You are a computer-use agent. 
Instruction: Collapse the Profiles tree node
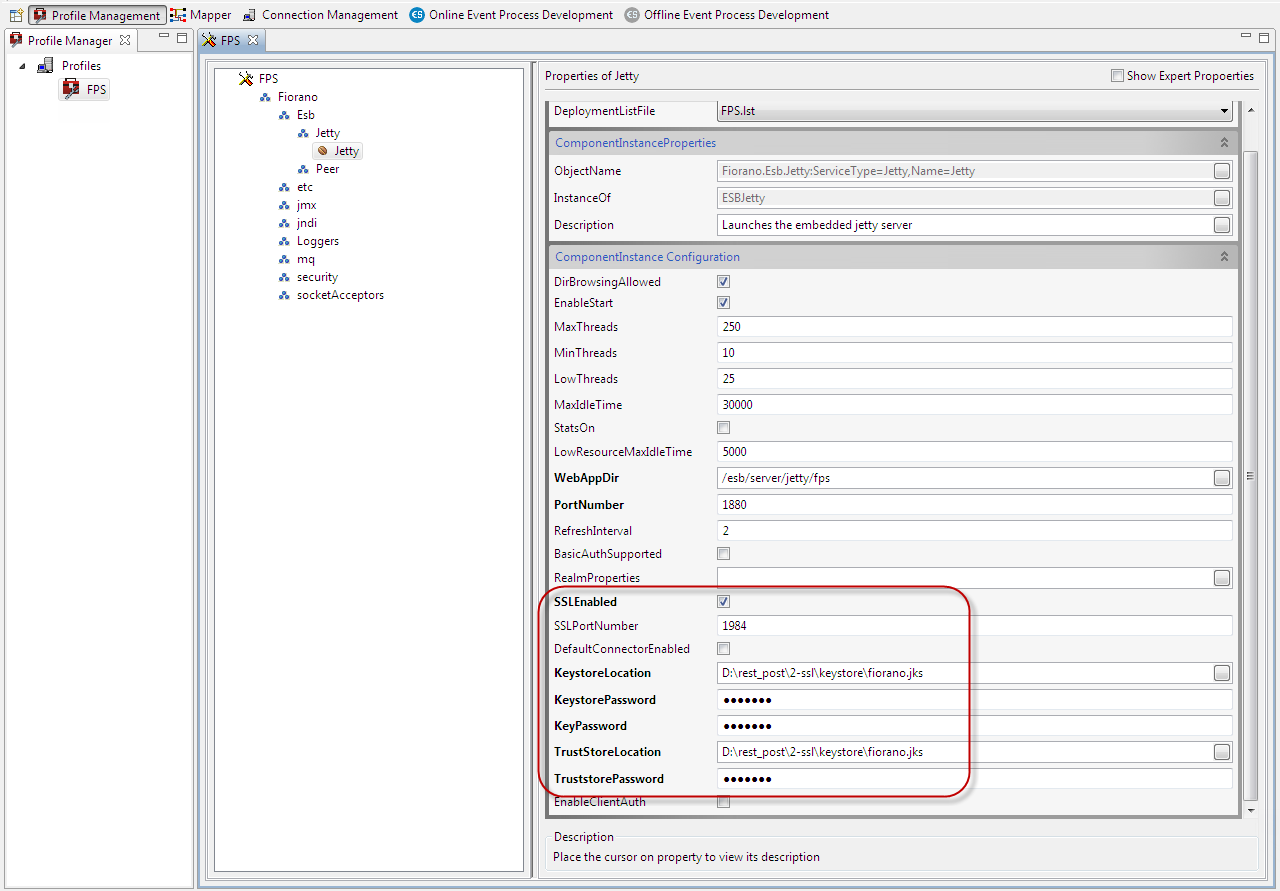click(22, 66)
